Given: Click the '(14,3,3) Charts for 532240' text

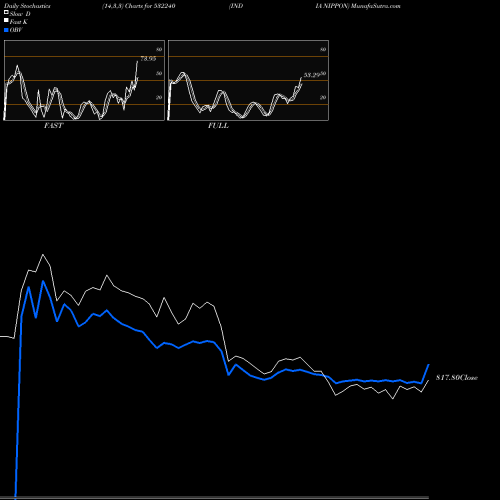Looking at the screenshot, I should click(x=139, y=6).
